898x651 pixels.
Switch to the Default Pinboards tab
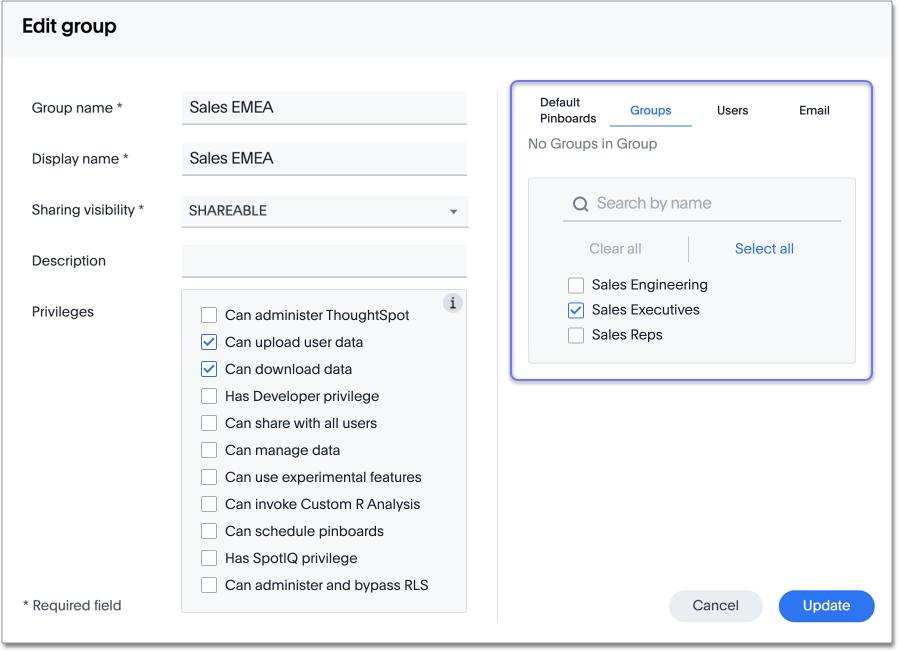point(567,110)
